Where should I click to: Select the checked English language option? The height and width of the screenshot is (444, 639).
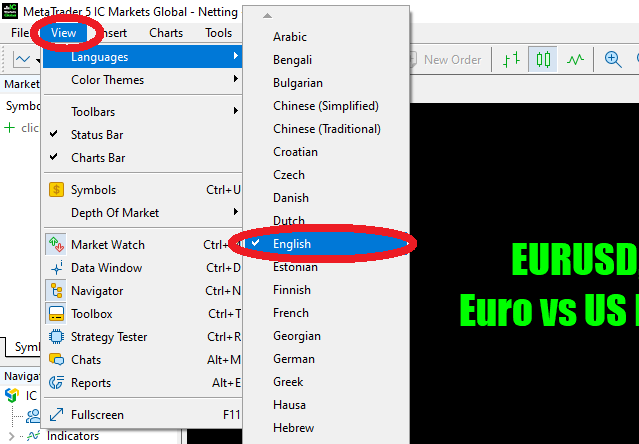pos(292,244)
